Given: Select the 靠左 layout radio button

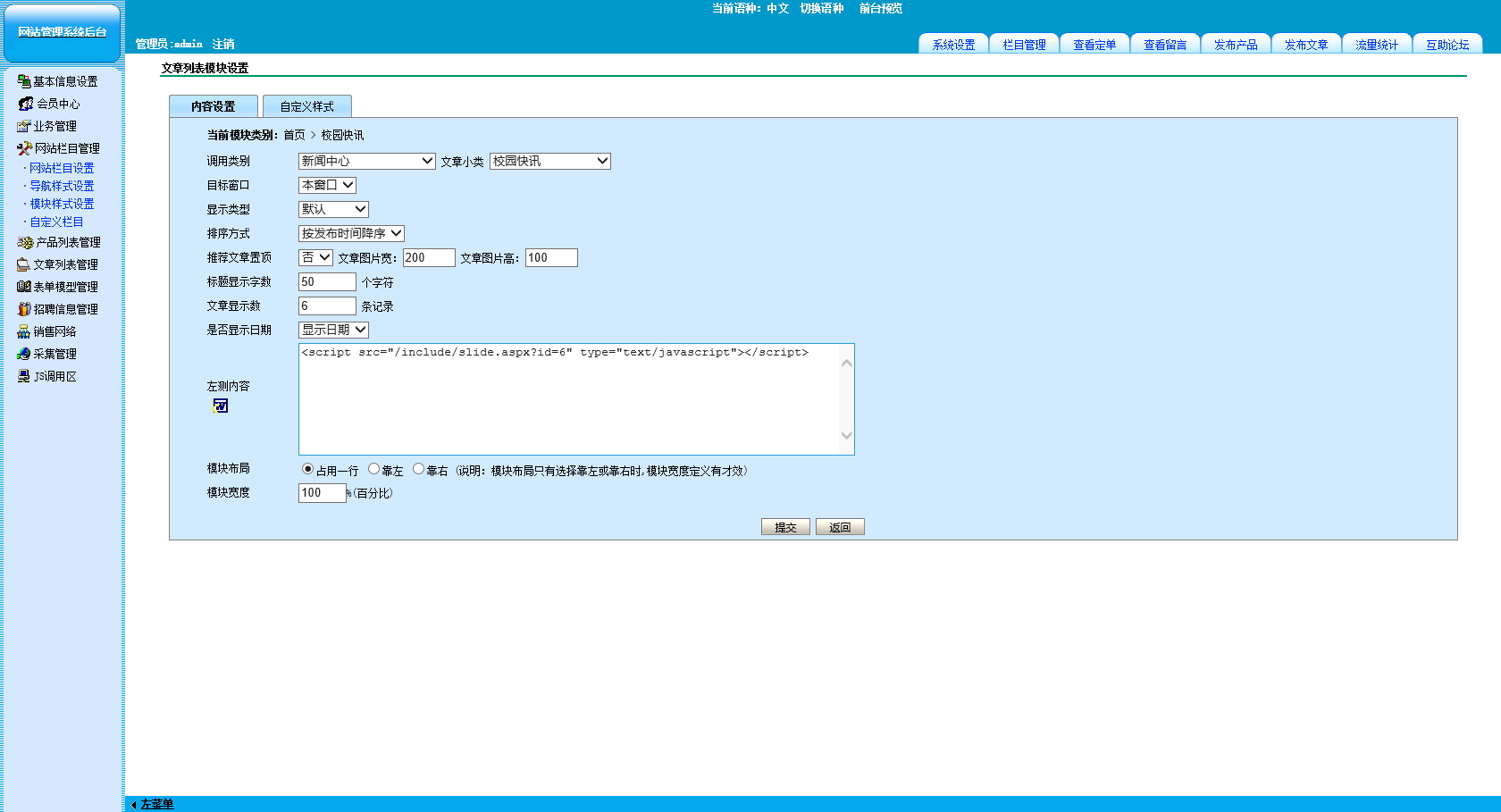Looking at the screenshot, I should click(373, 469).
